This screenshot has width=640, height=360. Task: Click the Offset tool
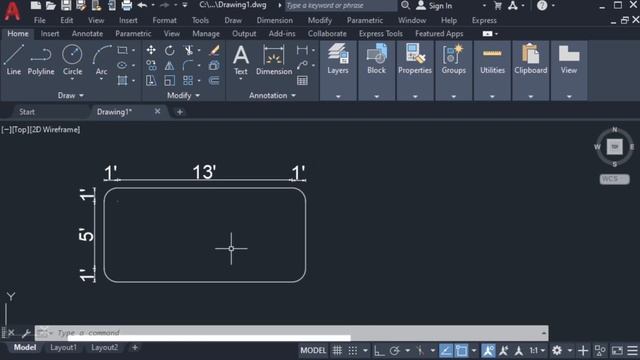click(x=214, y=80)
